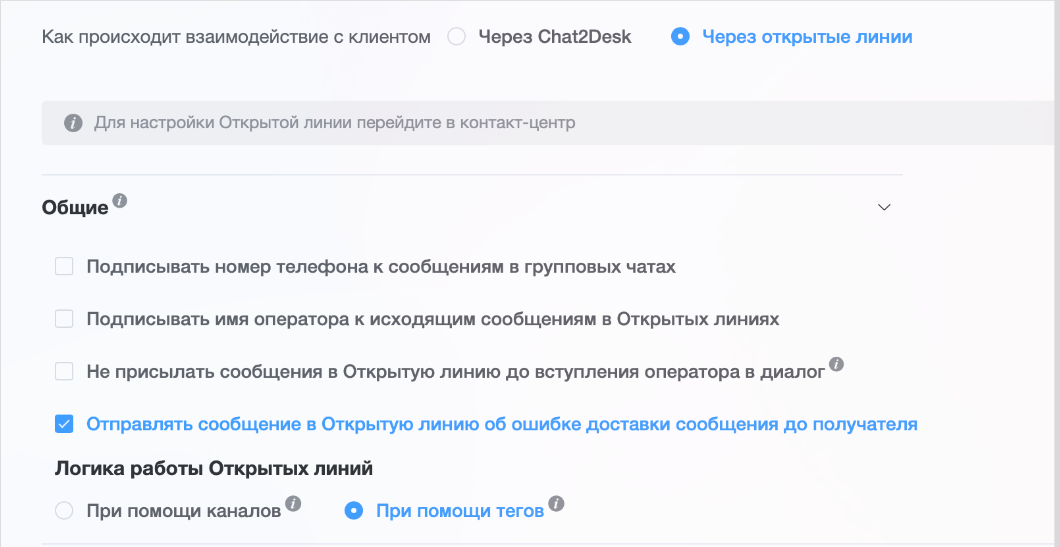Click 'Подписывать номер телефона к сообщениям' label text
1060x547 pixels.
coord(381,267)
